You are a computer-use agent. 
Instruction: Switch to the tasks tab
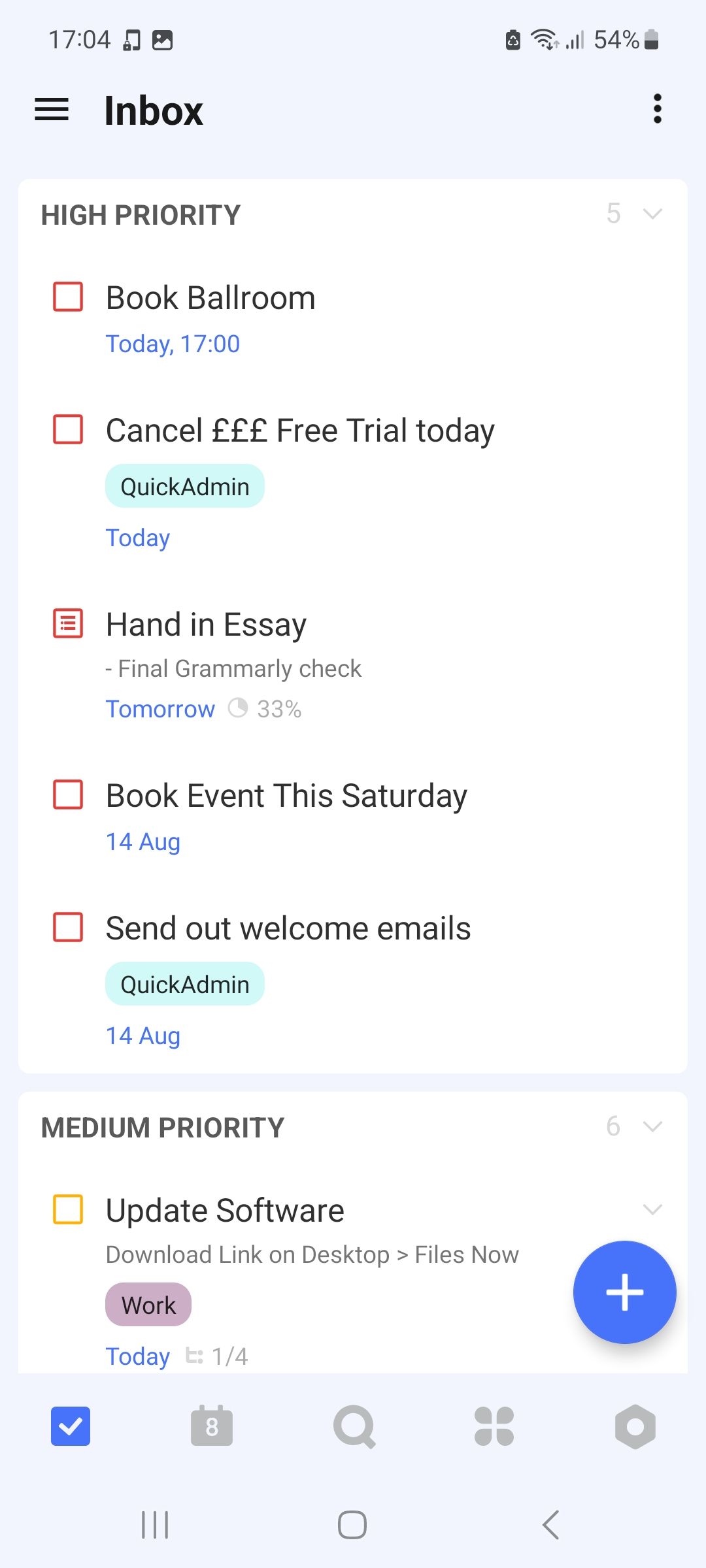click(x=71, y=1426)
